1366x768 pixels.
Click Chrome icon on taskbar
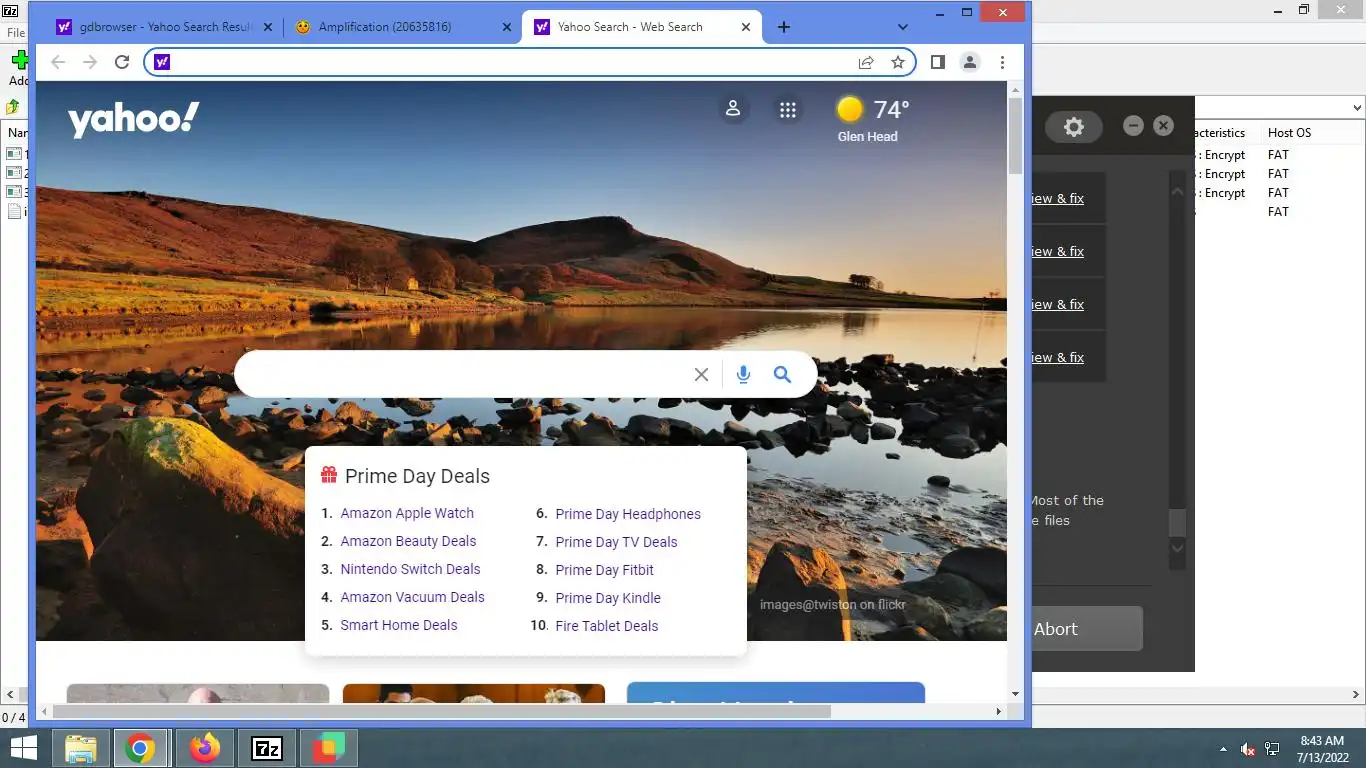pyautogui.click(x=140, y=748)
